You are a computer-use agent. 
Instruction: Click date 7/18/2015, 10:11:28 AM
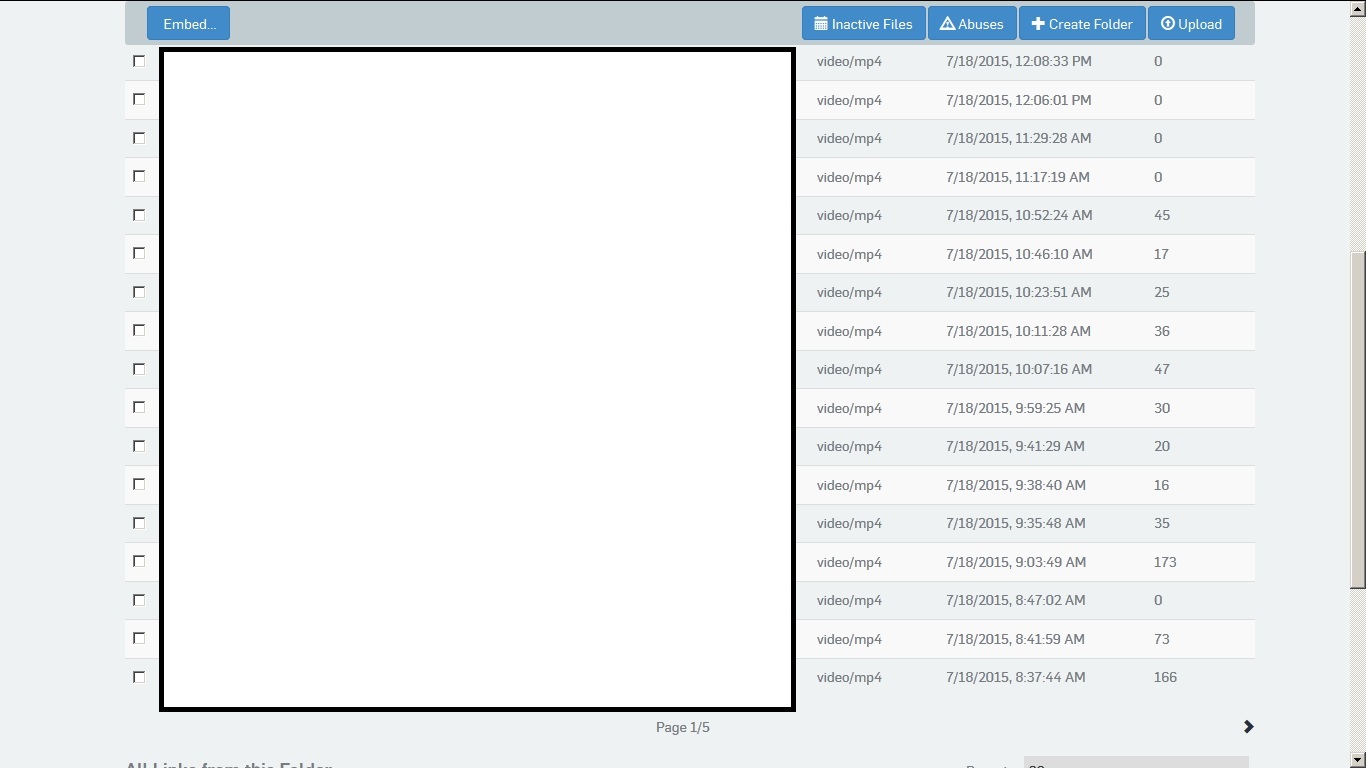(1018, 331)
